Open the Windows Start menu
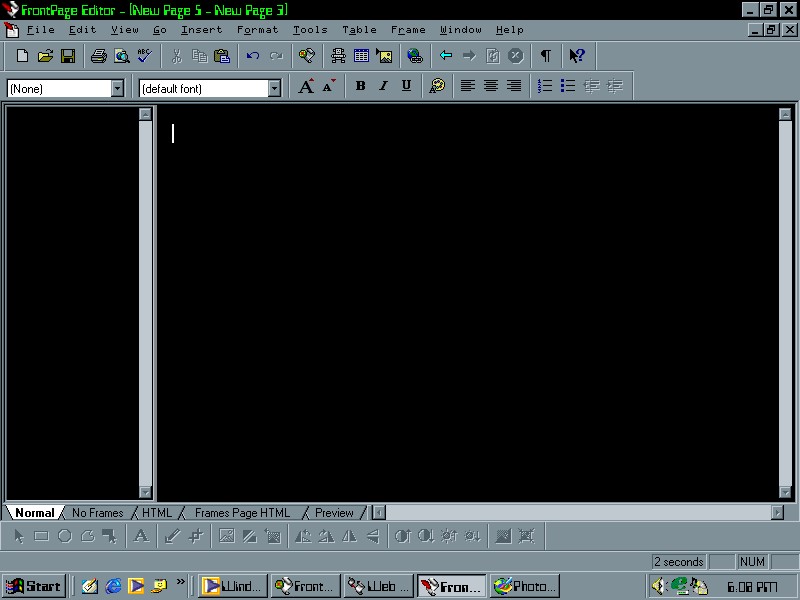 click(x=33, y=586)
